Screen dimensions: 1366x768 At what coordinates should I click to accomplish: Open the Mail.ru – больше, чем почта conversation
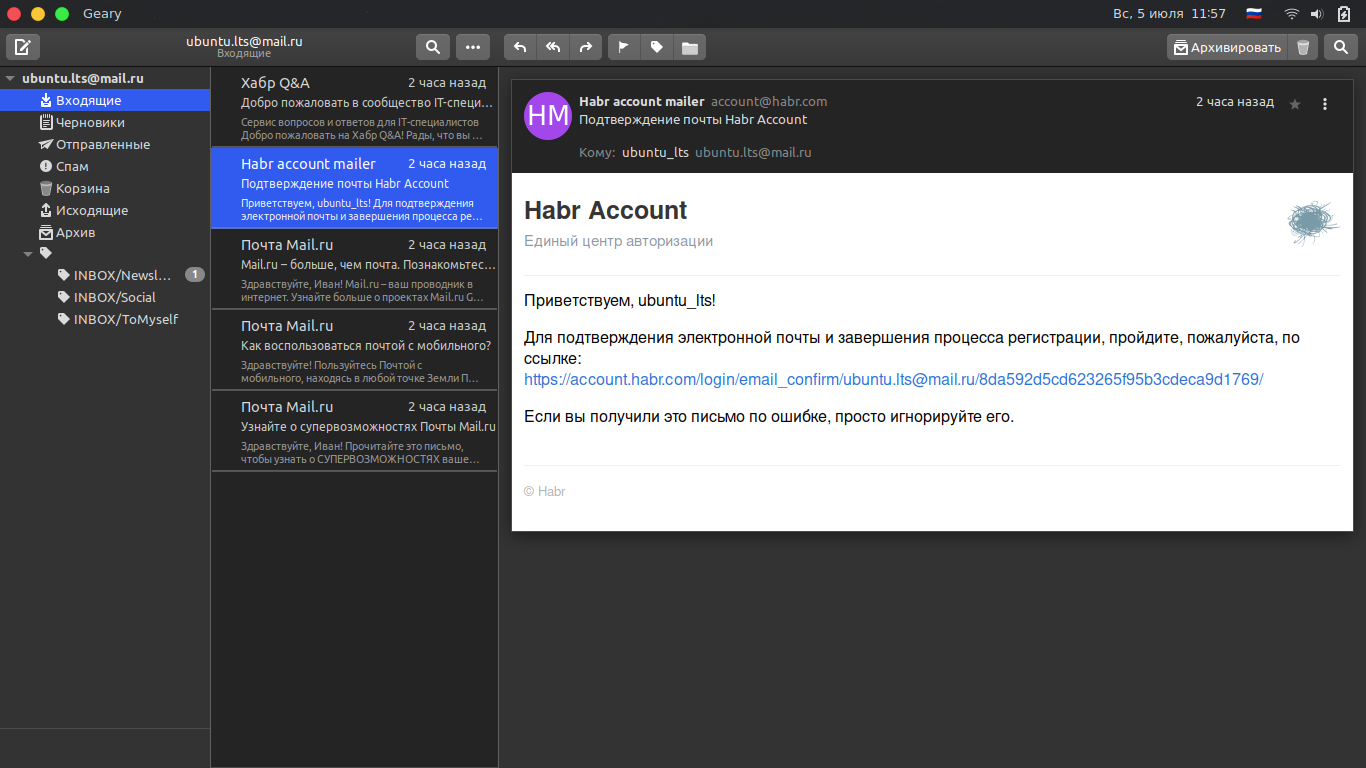click(354, 269)
